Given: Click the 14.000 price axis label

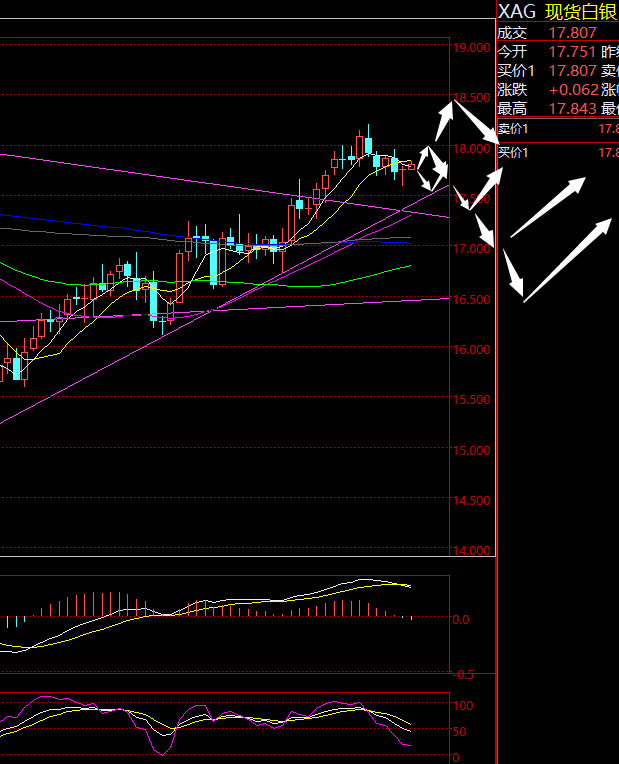Looking at the screenshot, I should pyautogui.click(x=471, y=551).
